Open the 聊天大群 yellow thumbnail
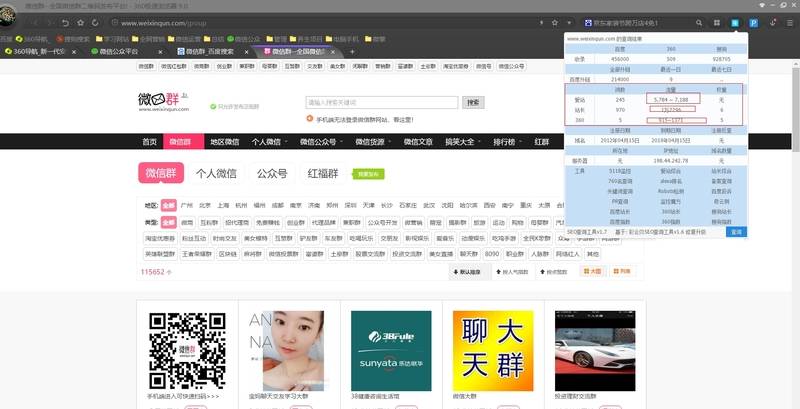 493,351
